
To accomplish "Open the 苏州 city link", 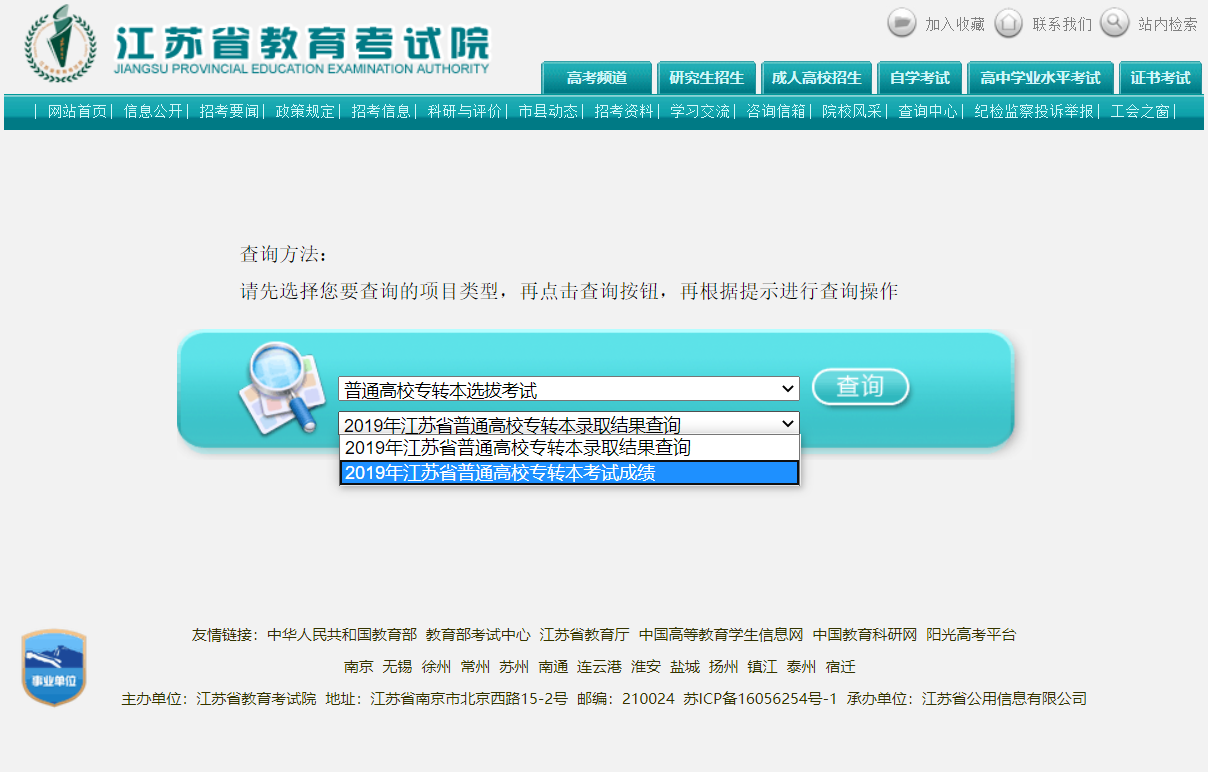I will 514,667.
